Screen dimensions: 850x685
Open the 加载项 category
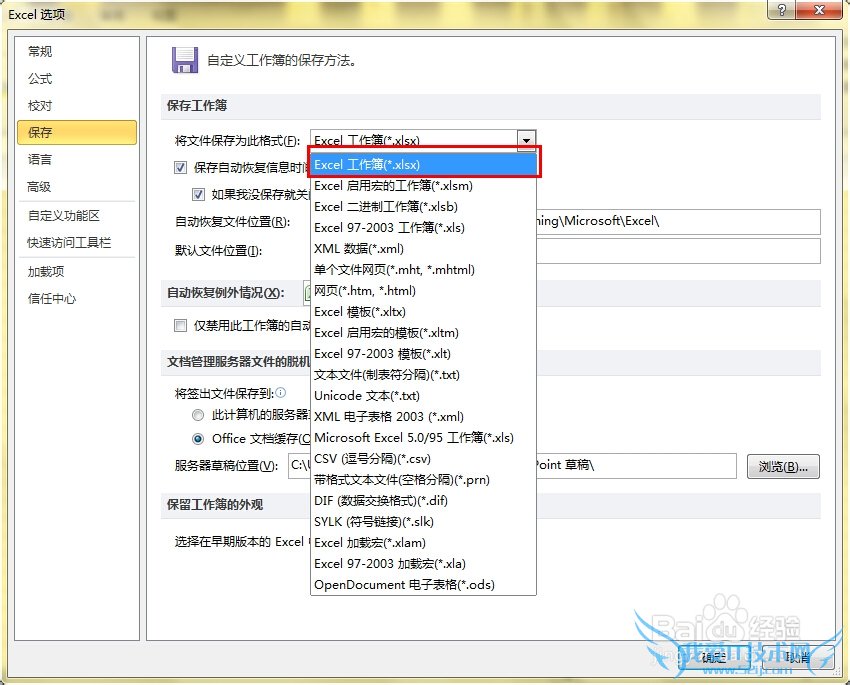(77, 271)
